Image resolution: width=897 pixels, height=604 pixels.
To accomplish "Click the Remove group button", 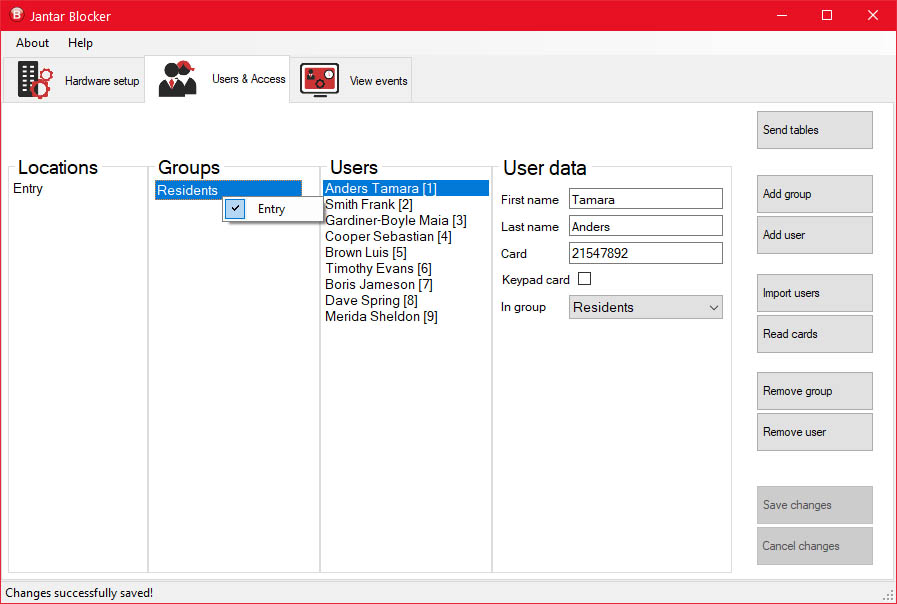I will (x=815, y=391).
